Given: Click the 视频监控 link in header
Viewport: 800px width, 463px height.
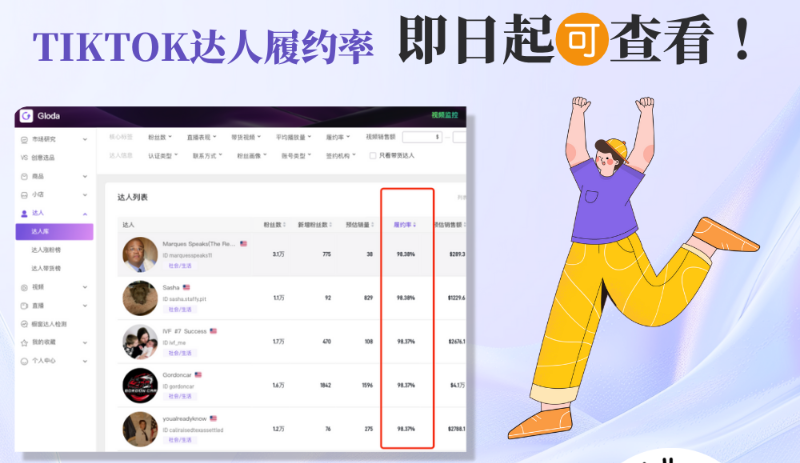Looking at the screenshot, I should [445, 115].
